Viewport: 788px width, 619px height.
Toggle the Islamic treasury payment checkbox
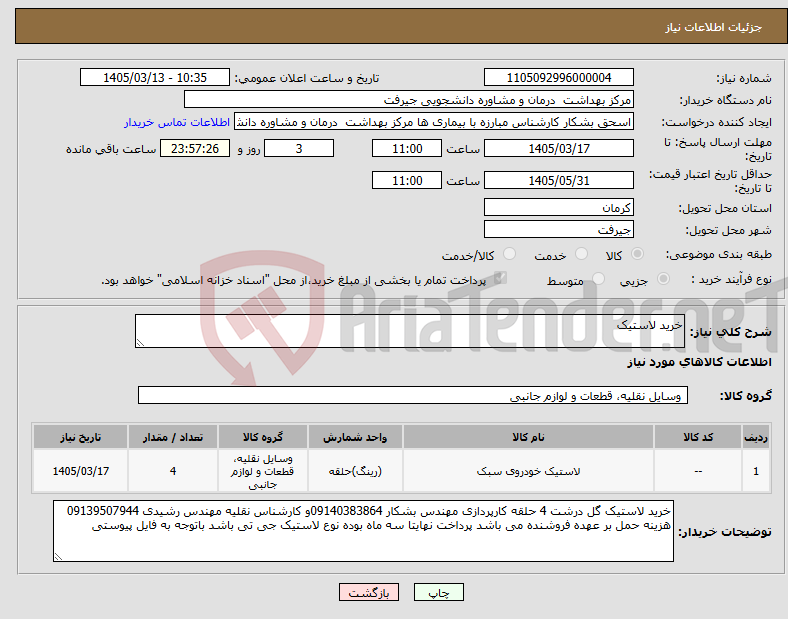[500, 278]
